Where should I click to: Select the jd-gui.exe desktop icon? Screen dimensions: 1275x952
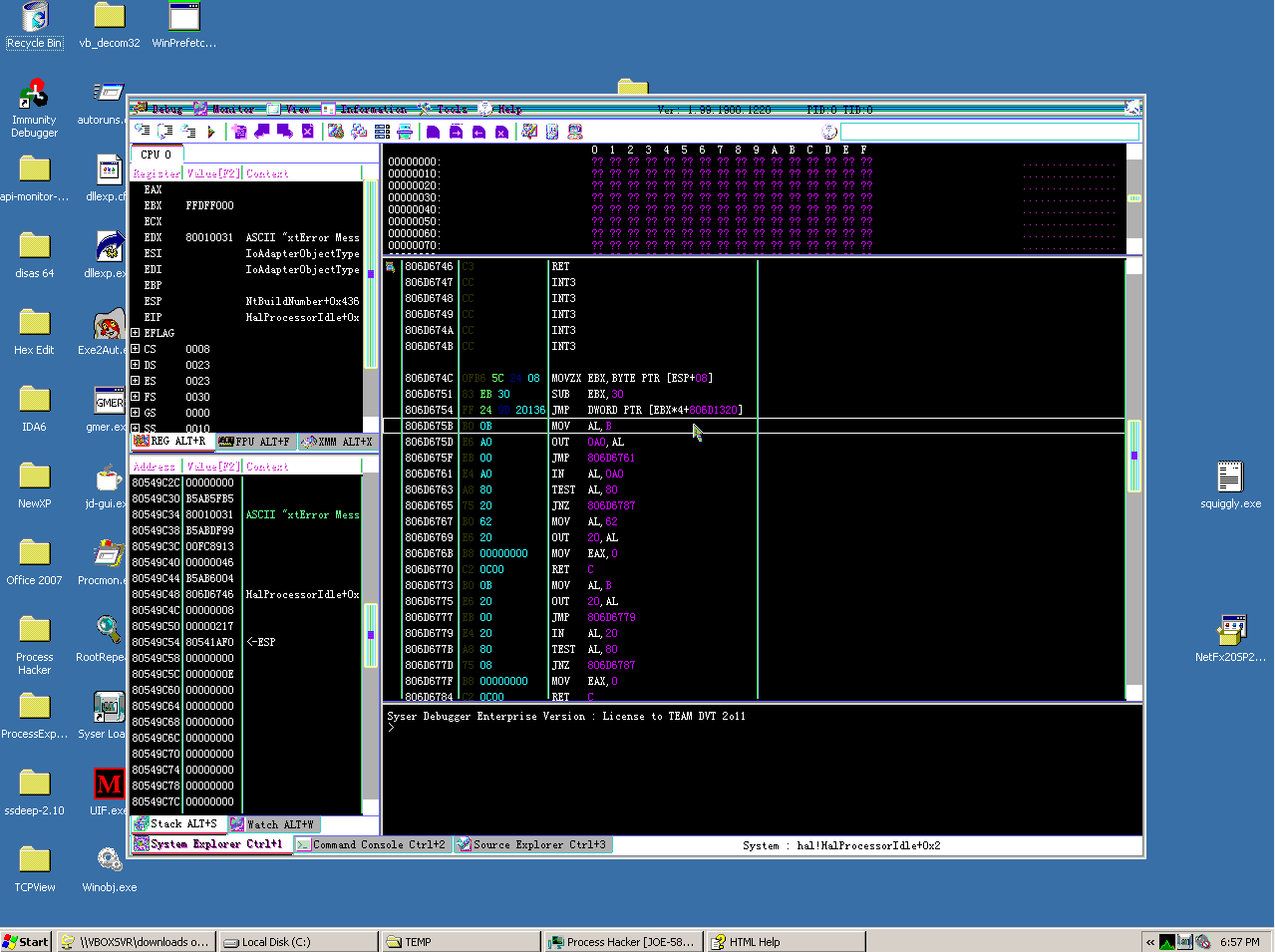click(x=108, y=486)
